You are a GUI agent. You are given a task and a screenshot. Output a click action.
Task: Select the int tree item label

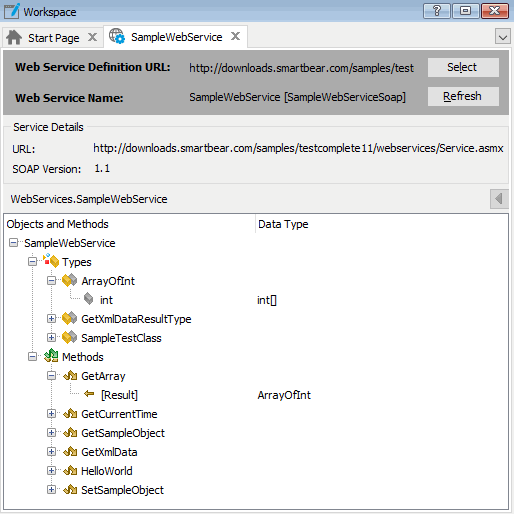click(106, 300)
